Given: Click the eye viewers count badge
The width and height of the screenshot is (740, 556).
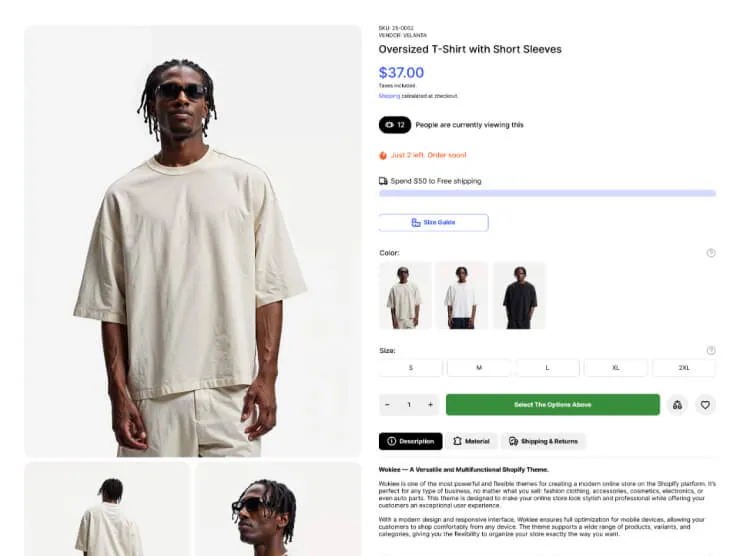Looking at the screenshot, I should (395, 125).
